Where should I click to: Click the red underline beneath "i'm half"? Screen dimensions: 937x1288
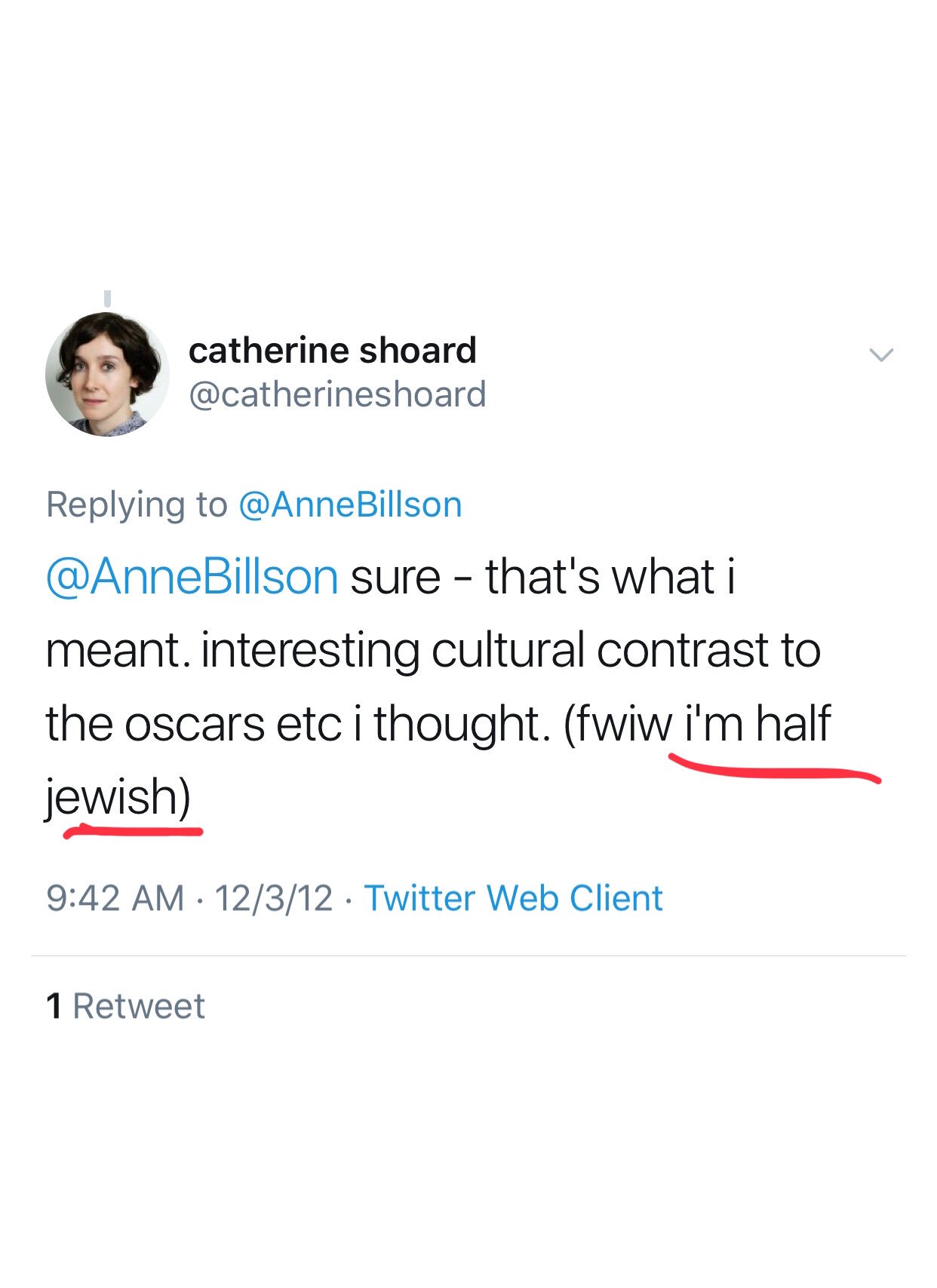(773, 772)
